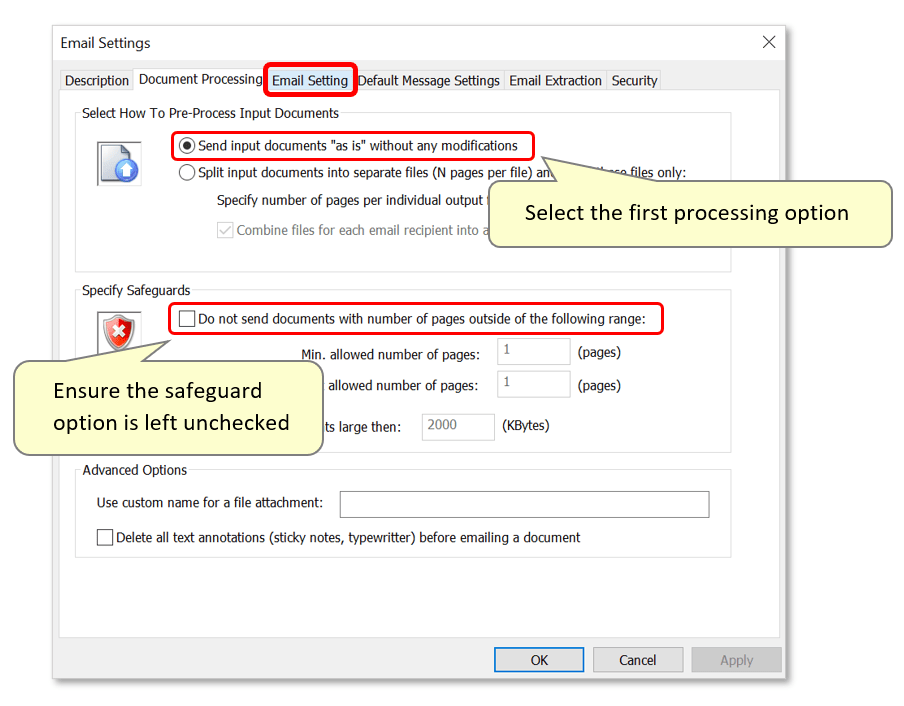Switch to the Email Extraction tab
Screen dimensions: 904x706
pos(555,80)
